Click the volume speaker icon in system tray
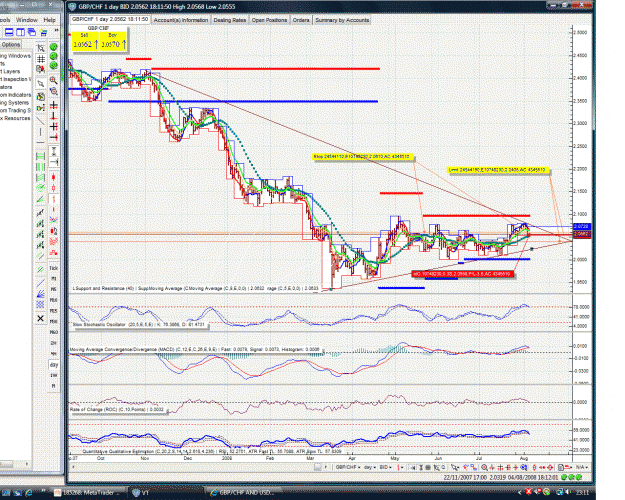 pyautogui.click(x=567, y=492)
